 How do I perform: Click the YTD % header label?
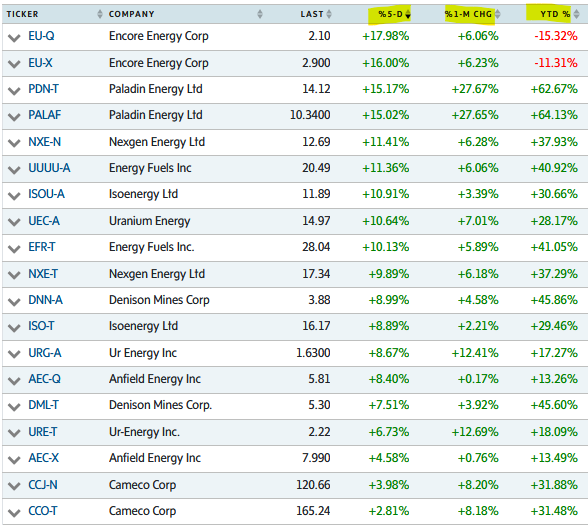(555, 14)
